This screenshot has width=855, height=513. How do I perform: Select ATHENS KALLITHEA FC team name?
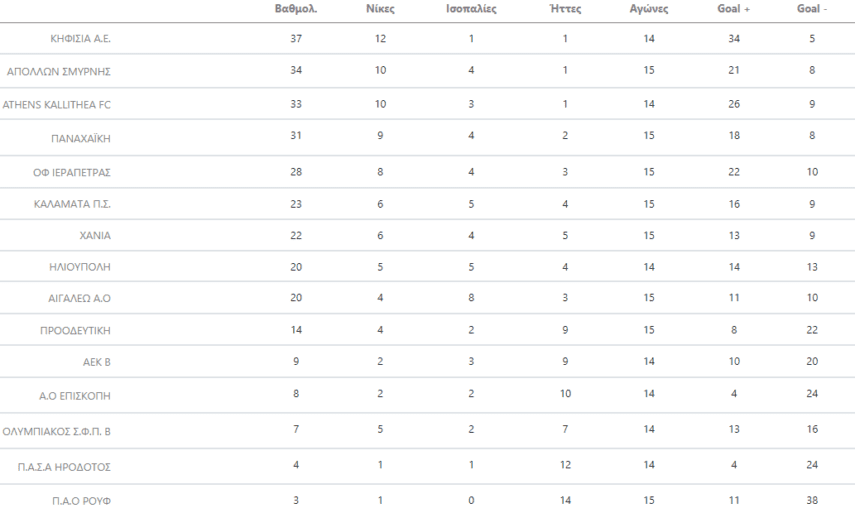56,104
